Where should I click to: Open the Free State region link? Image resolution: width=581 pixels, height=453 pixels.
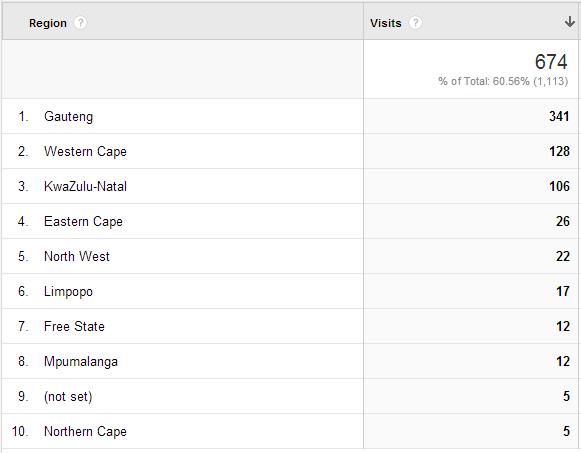74,326
